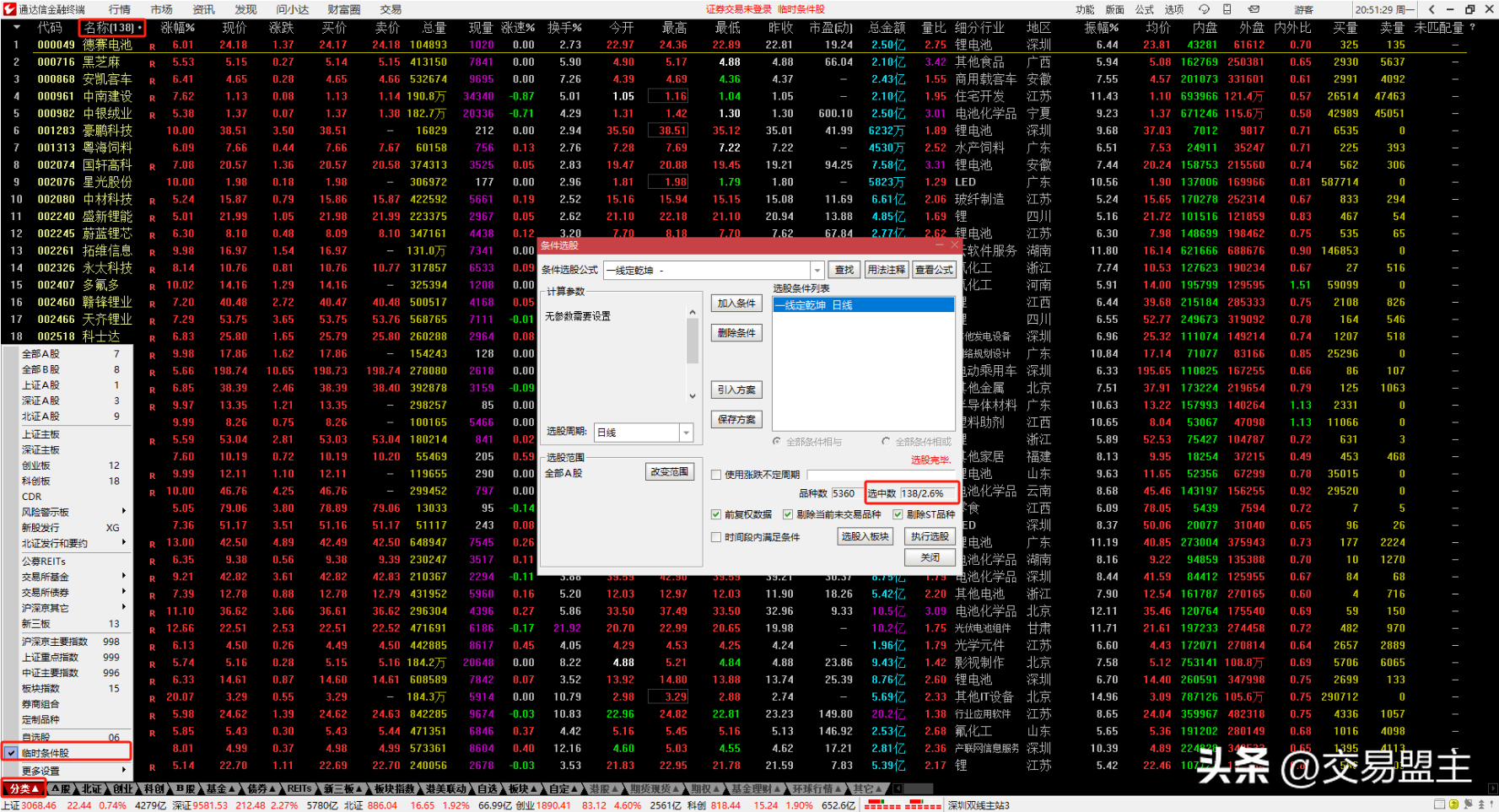Viewport: 1499px width, 812px height.
Task: Expand 沪深京其它 submenu
Action: (124, 606)
